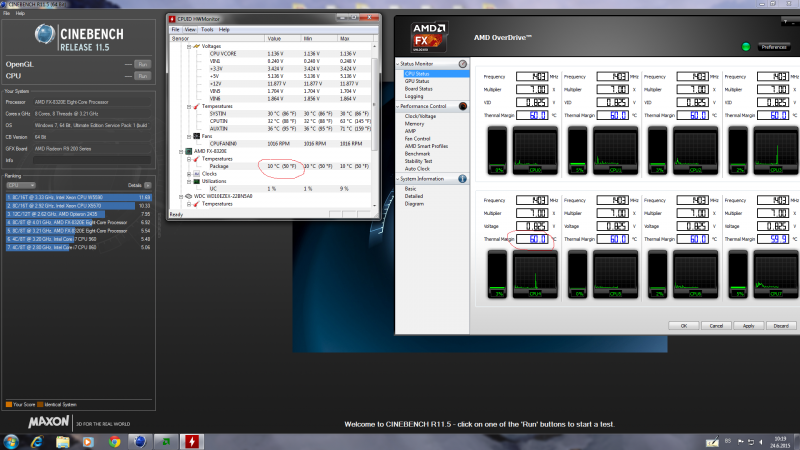Click the Utilizations icon in HWMonitor
This screenshot has width=800, height=450.
pos(196,181)
